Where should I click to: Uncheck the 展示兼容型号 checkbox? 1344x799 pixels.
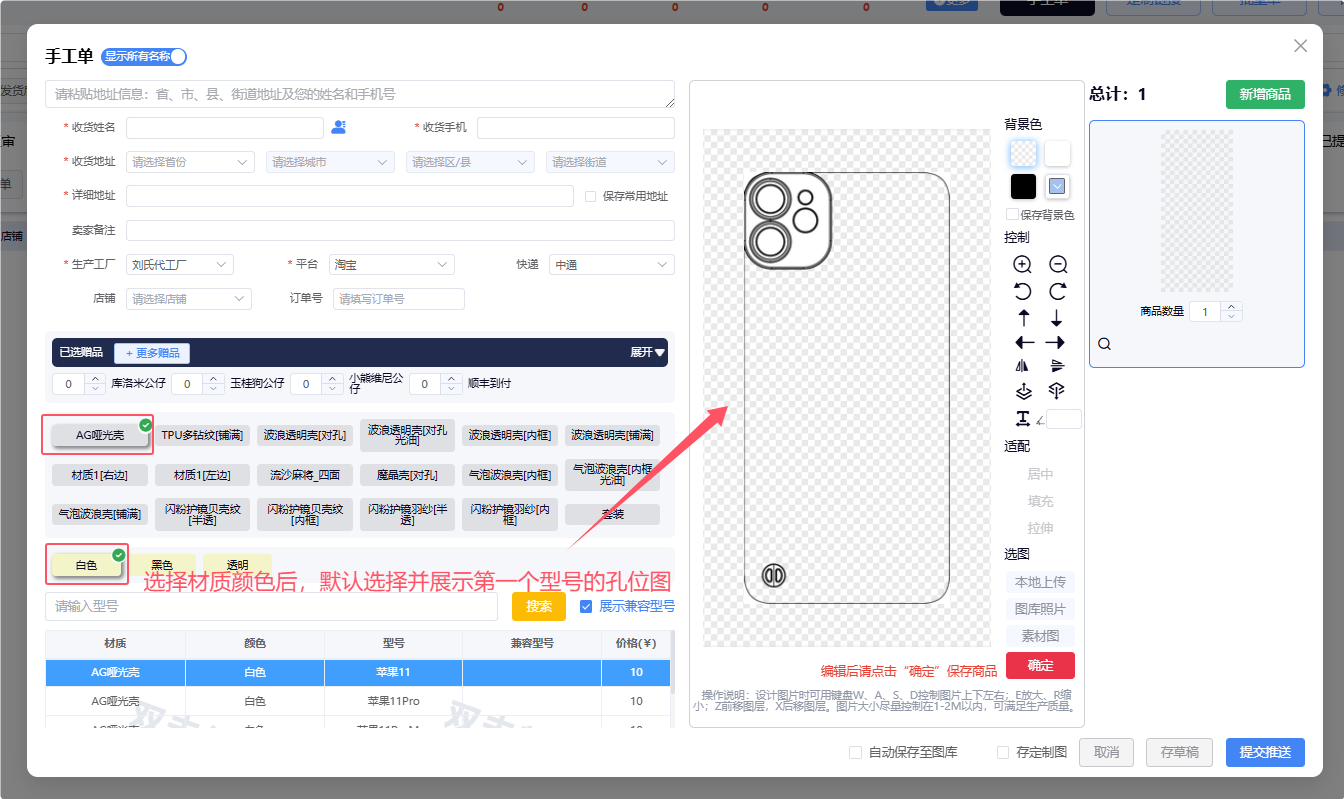[586, 606]
